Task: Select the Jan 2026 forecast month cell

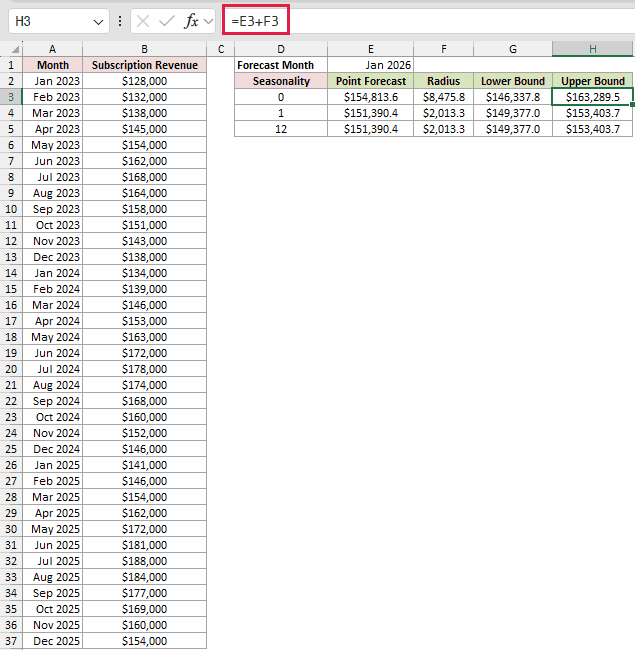Action: pos(371,65)
